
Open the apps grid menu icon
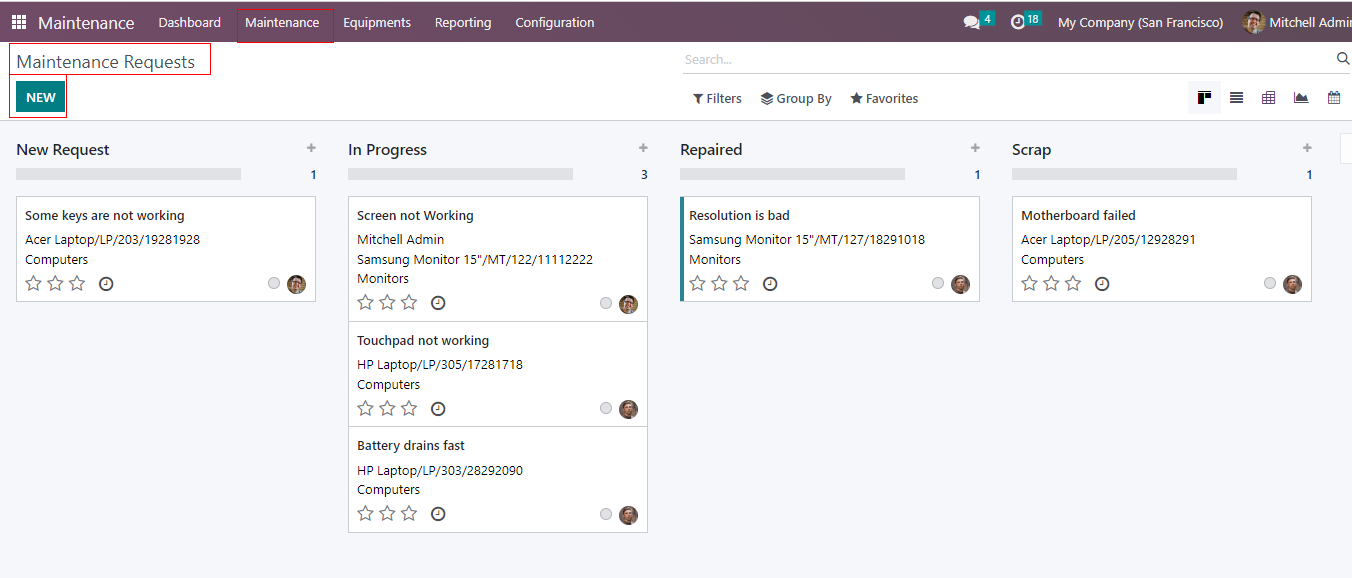[19, 22]
